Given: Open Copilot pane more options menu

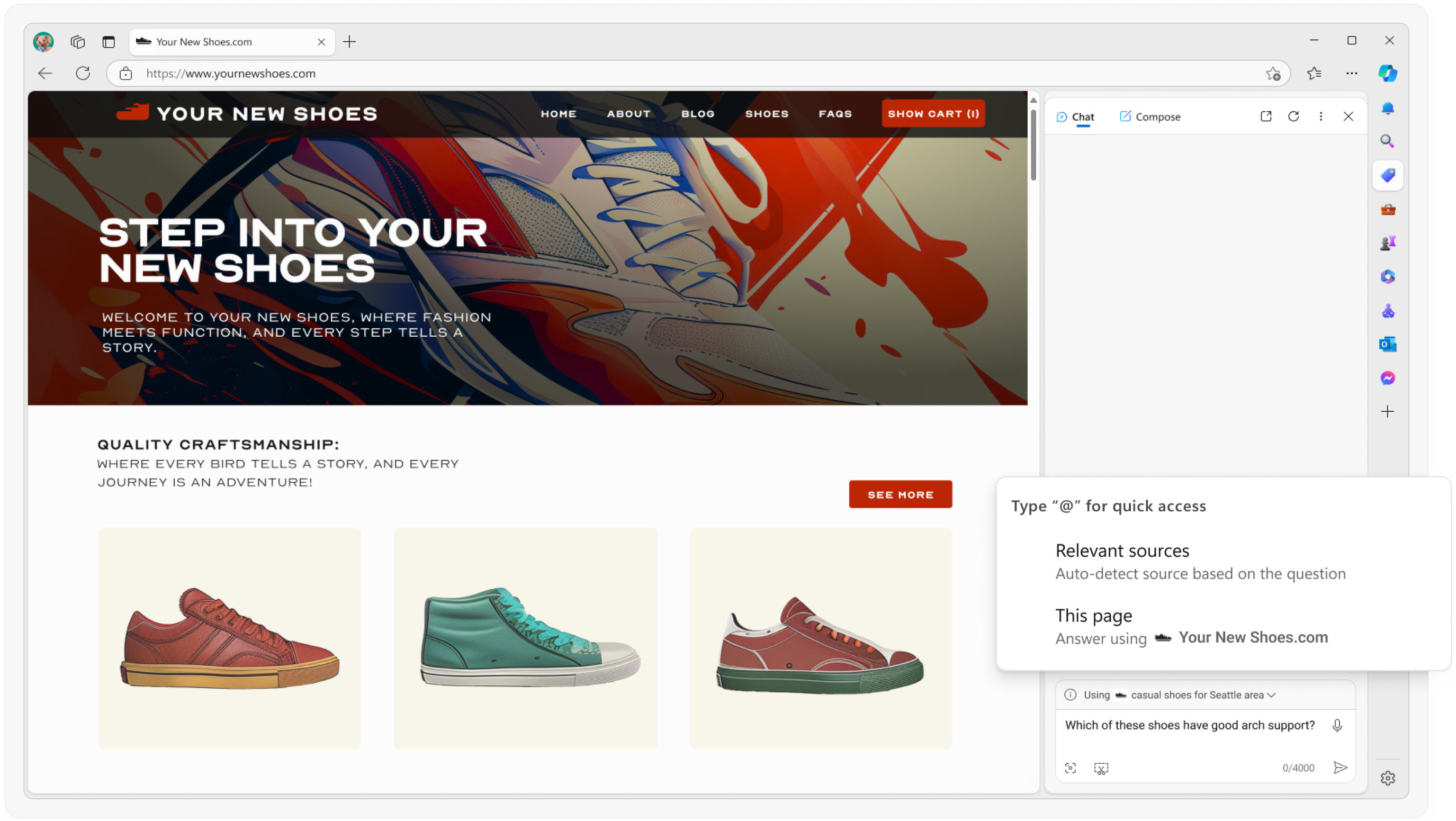Looking at the screenshot, I should point(1320,116).
